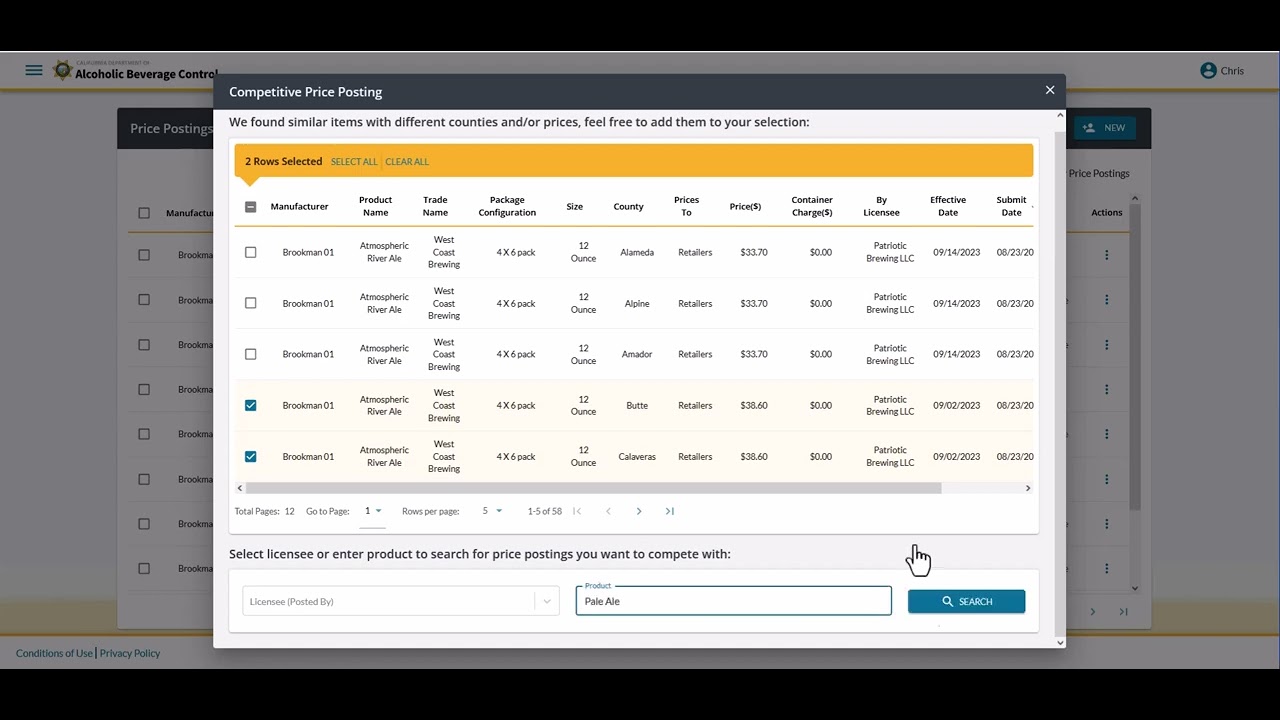Viewport: 1280px width, 720px height.
Task: Click the Clear All link
Action: [407, 161]
